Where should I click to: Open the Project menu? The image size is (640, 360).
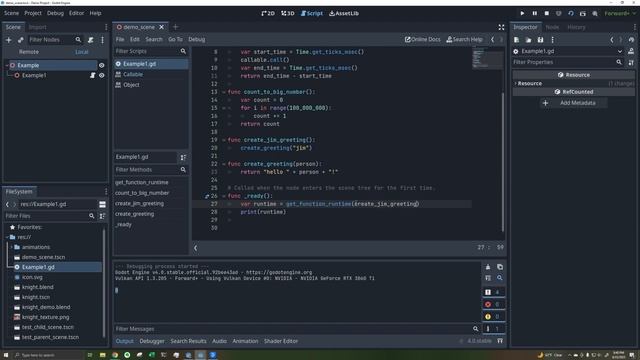tap(33, 13)
